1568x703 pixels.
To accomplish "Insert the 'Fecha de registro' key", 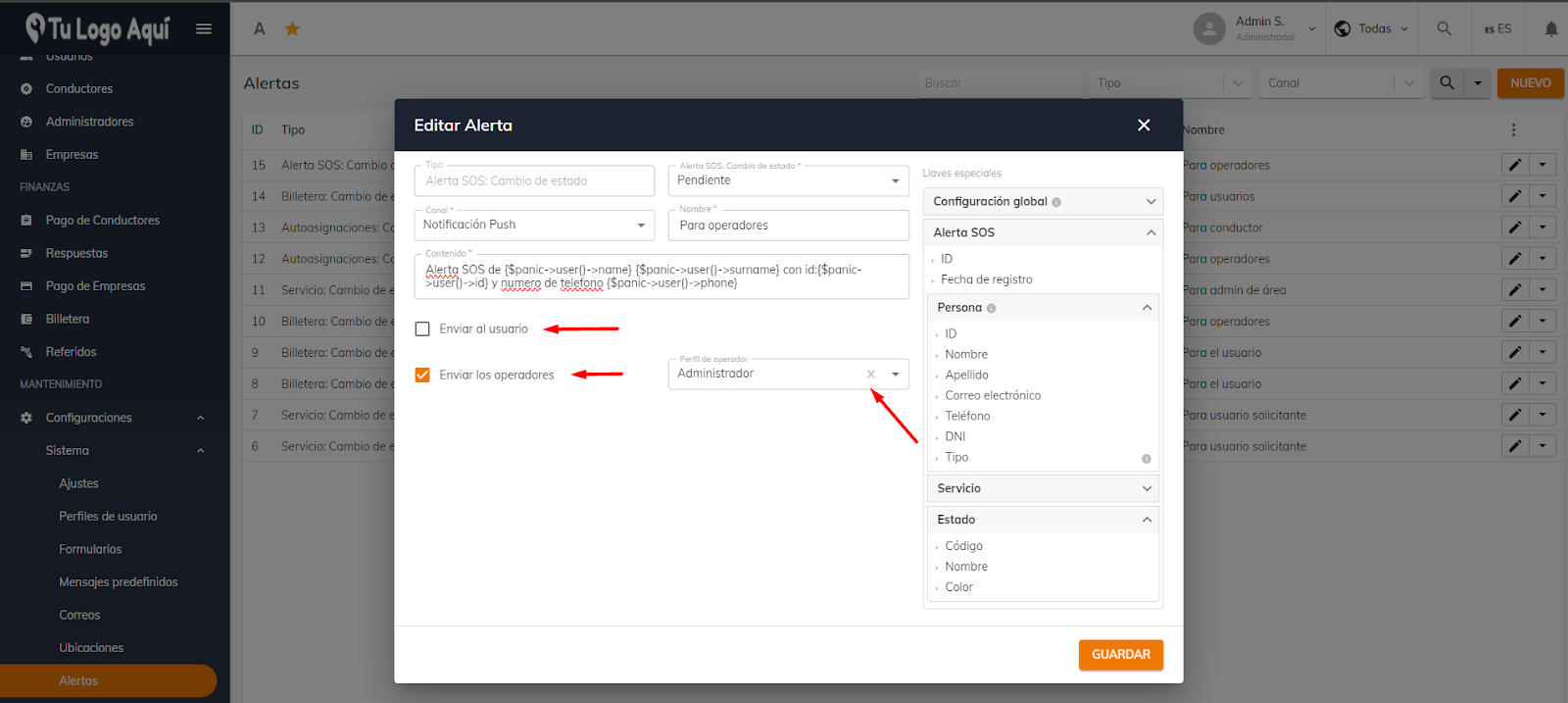I will 986,279.
